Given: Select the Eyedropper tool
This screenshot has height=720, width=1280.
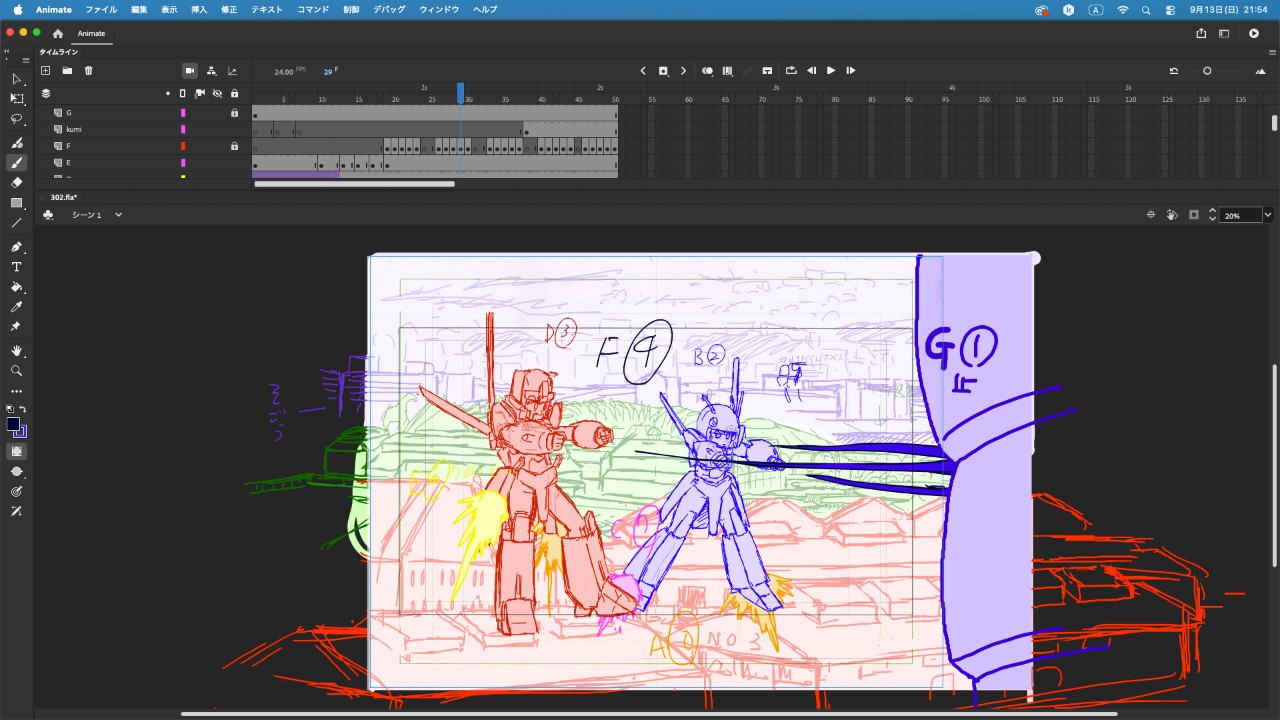Looking at the screenshot, I should click(x=16, y=307).
